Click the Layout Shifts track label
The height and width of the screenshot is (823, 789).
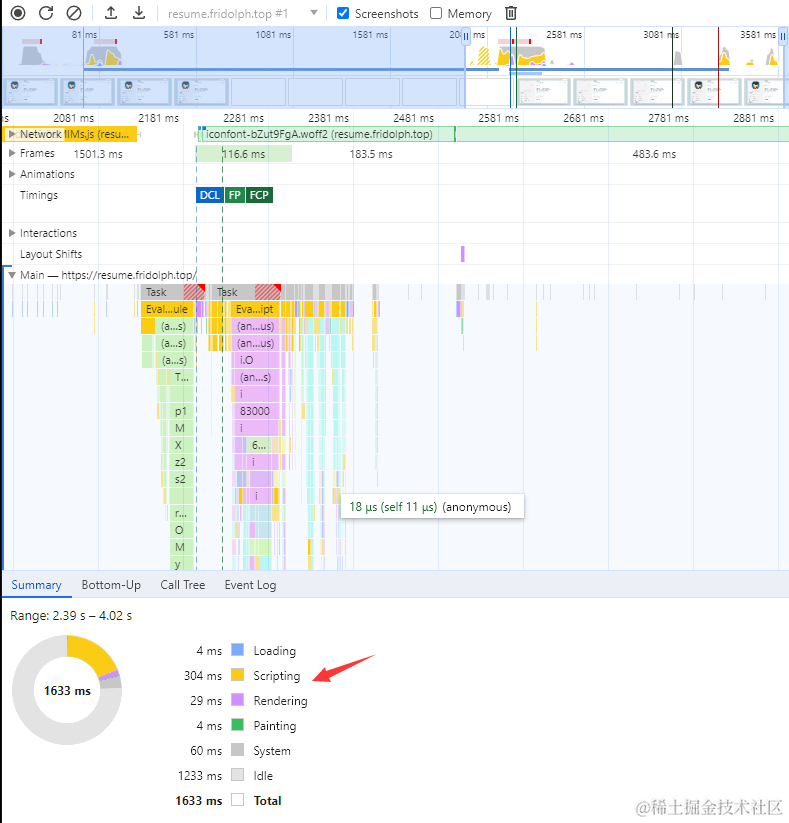51,254
